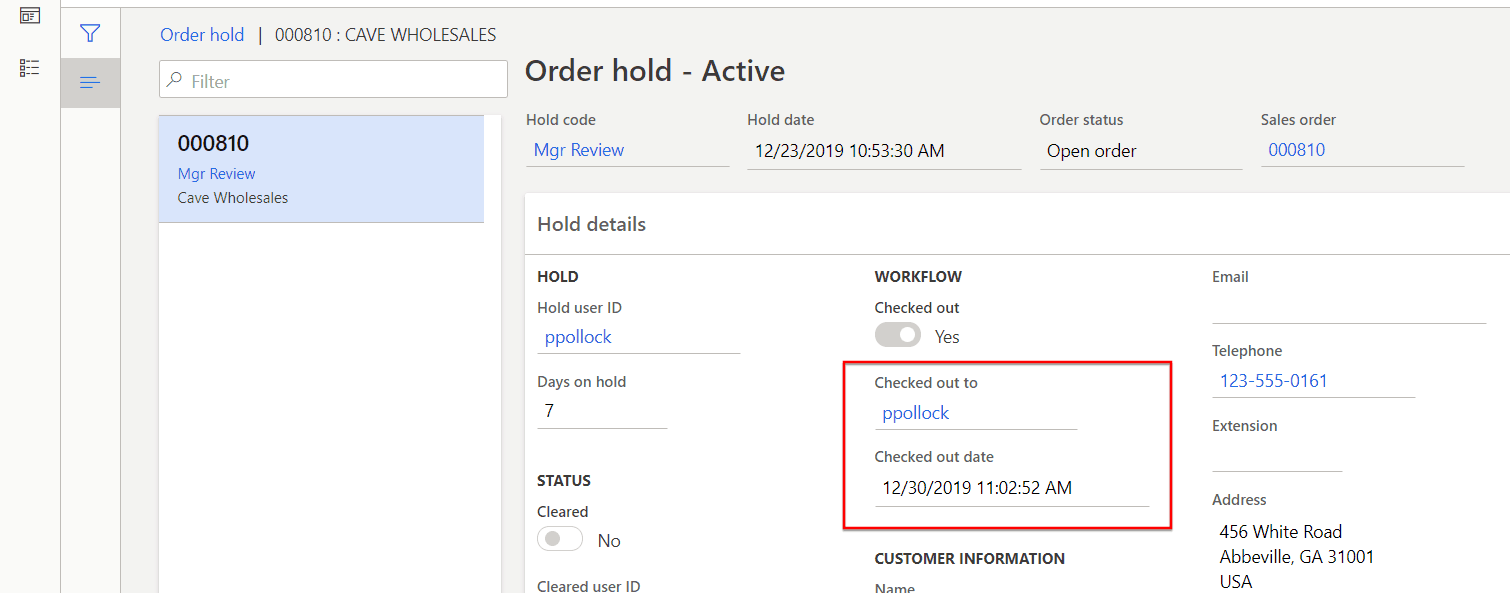1510x593 pixels.
Task: Open the Mgr Review hold code link
Action: point(579,150)
